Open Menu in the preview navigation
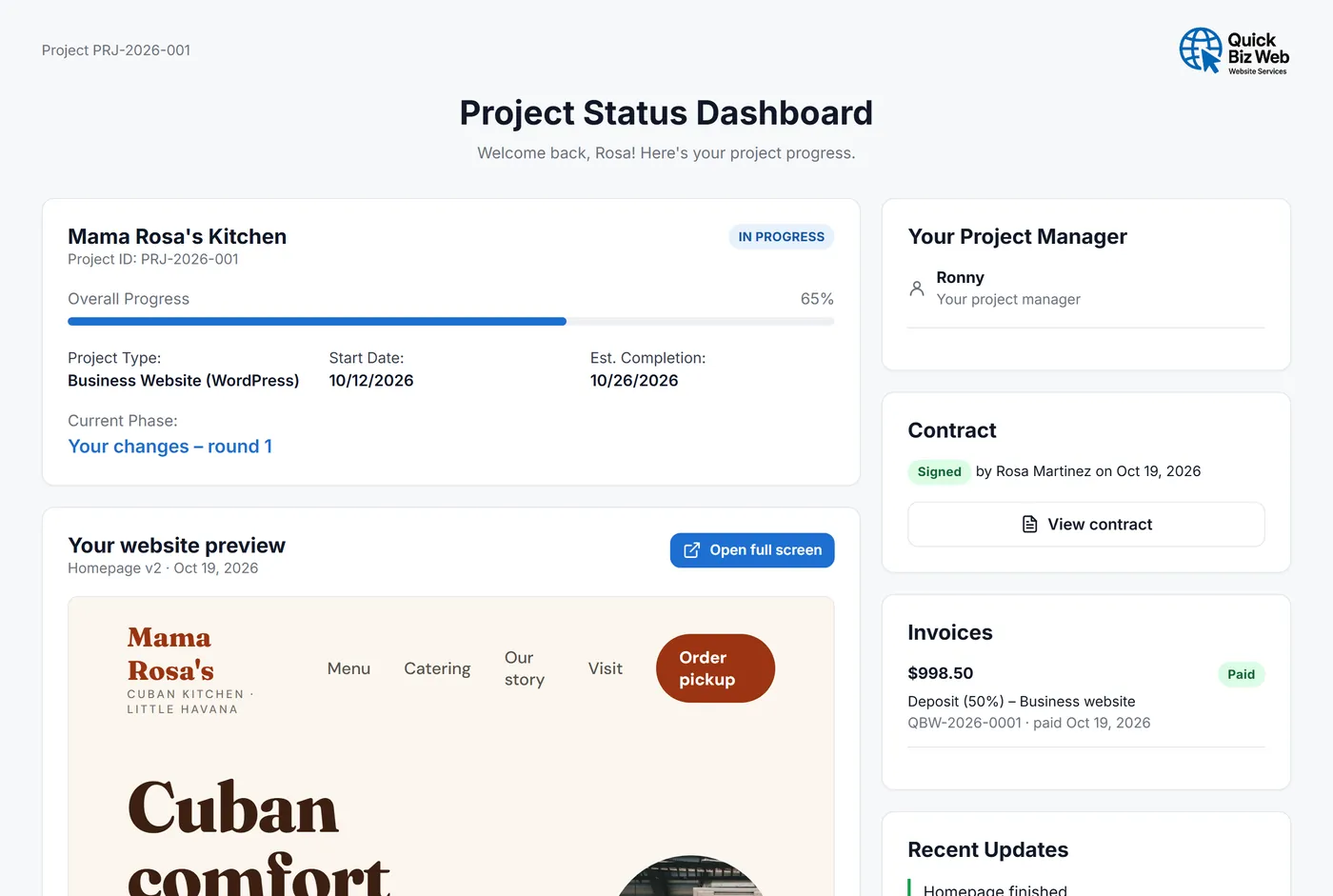 tap(348, 668)
